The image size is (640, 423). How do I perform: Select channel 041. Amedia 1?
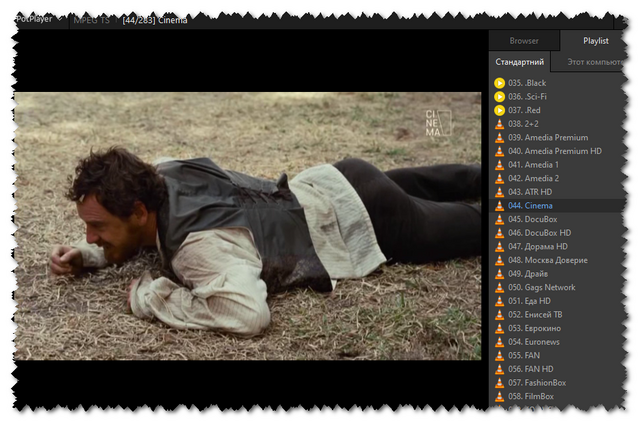533,165
